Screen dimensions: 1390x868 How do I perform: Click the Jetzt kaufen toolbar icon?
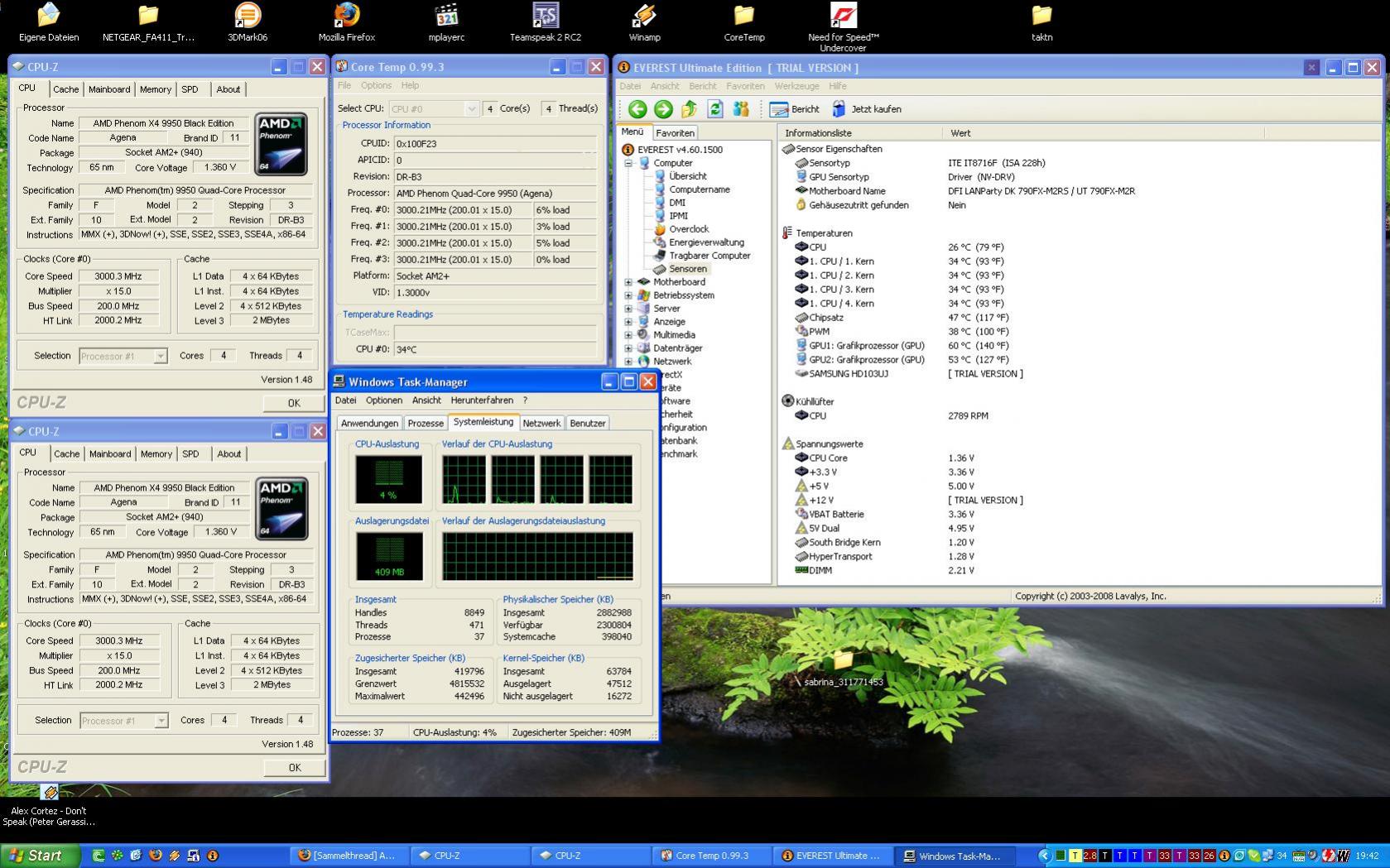click(x=839, y=109)
